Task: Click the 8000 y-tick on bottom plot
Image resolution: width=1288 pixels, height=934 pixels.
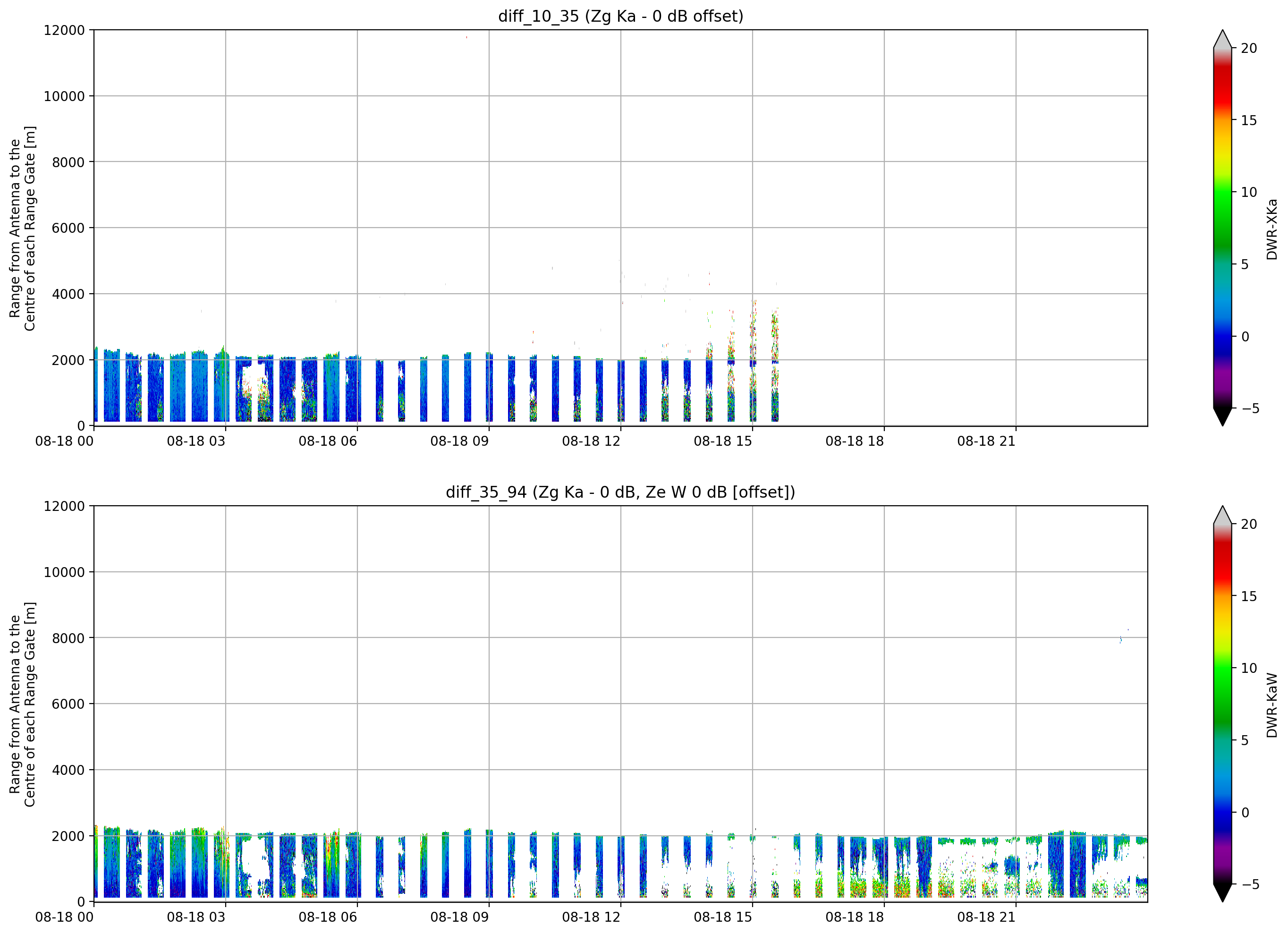Action: [68, 638]
